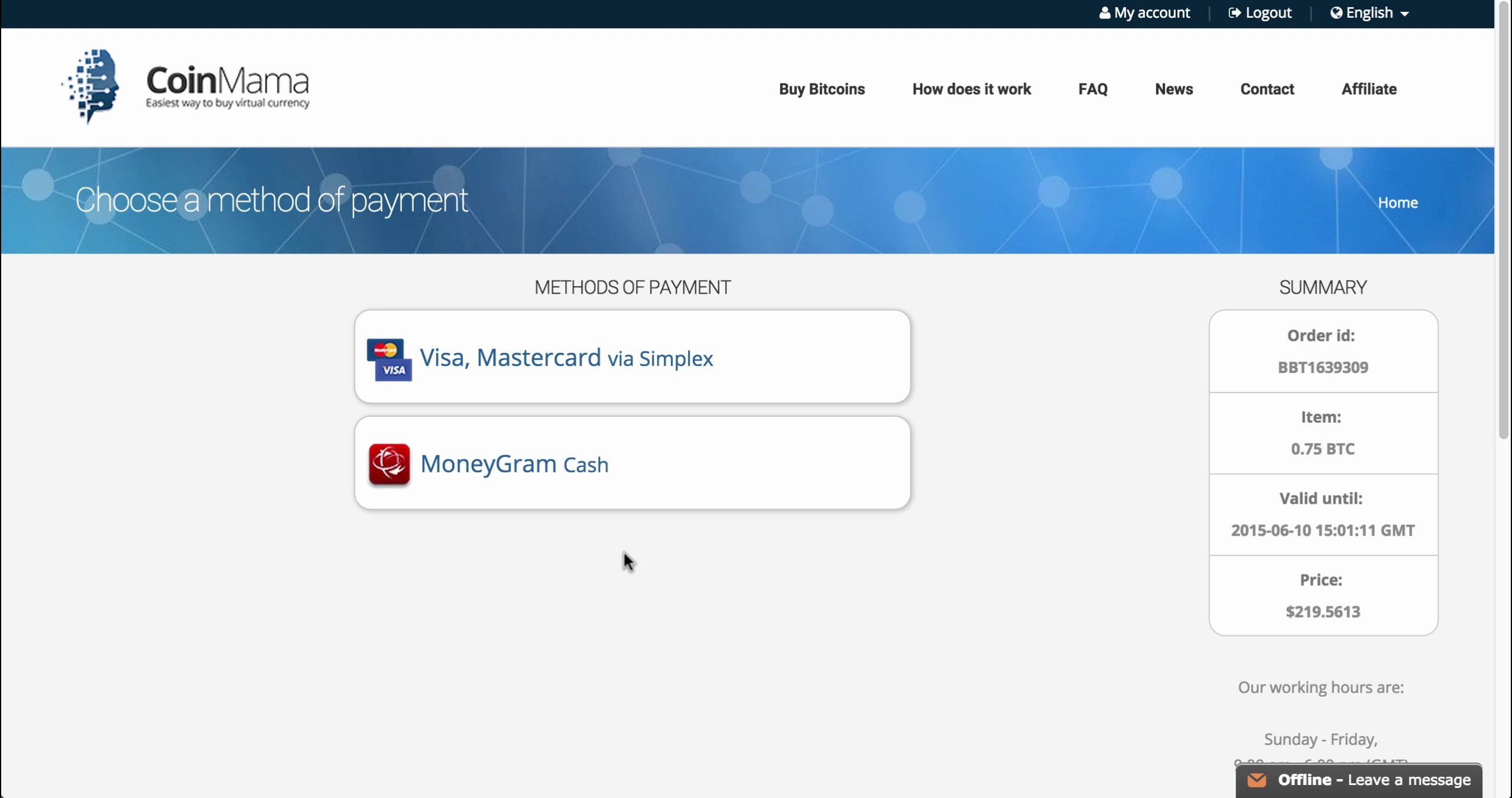Open My account link
1512x798 pixels.
[x=1144, y=13]
